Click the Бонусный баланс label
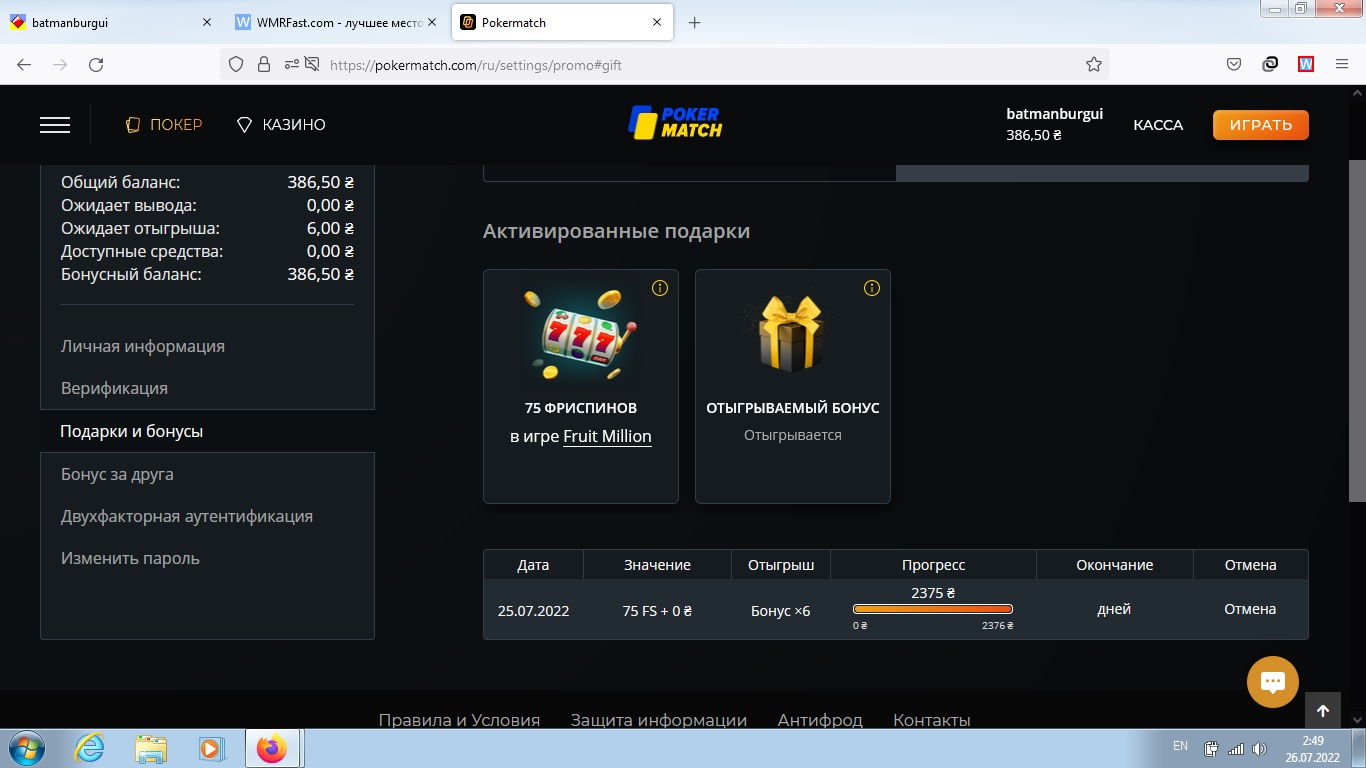This screenshot has height=768, width=1366. [131, 274]
